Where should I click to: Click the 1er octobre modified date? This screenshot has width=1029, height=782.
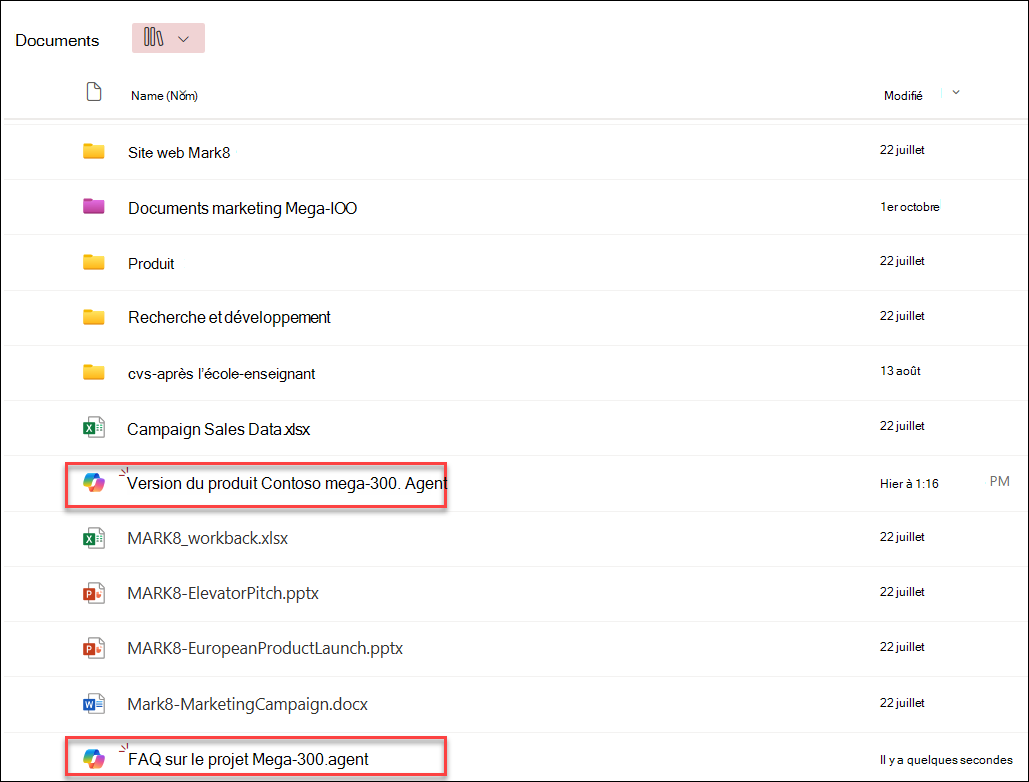point(910,207)
